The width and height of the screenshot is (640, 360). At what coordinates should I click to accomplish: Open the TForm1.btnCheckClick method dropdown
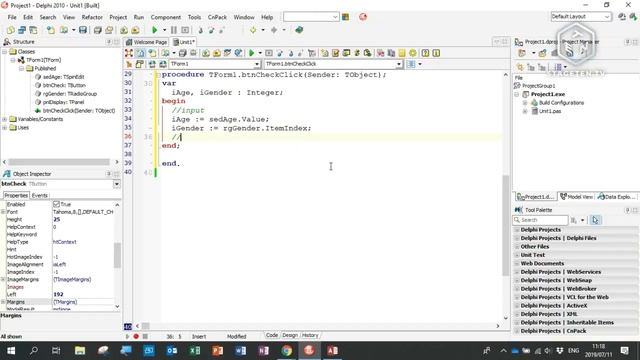(x=399, y=64)
